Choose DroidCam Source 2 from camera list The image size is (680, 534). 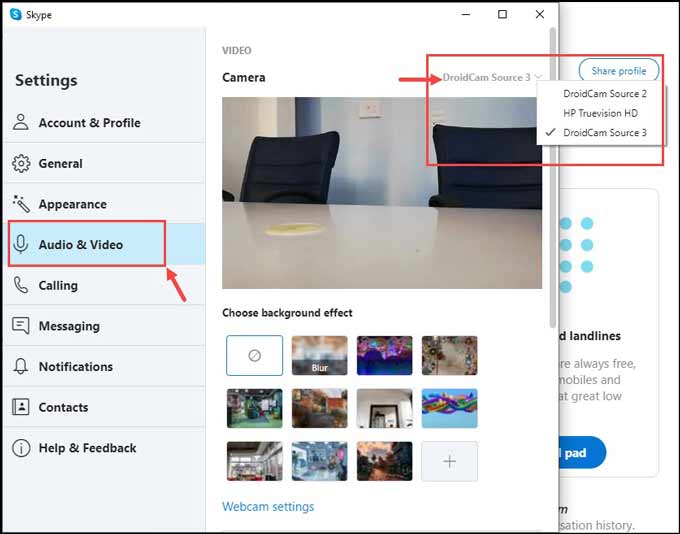coord(601,94)
